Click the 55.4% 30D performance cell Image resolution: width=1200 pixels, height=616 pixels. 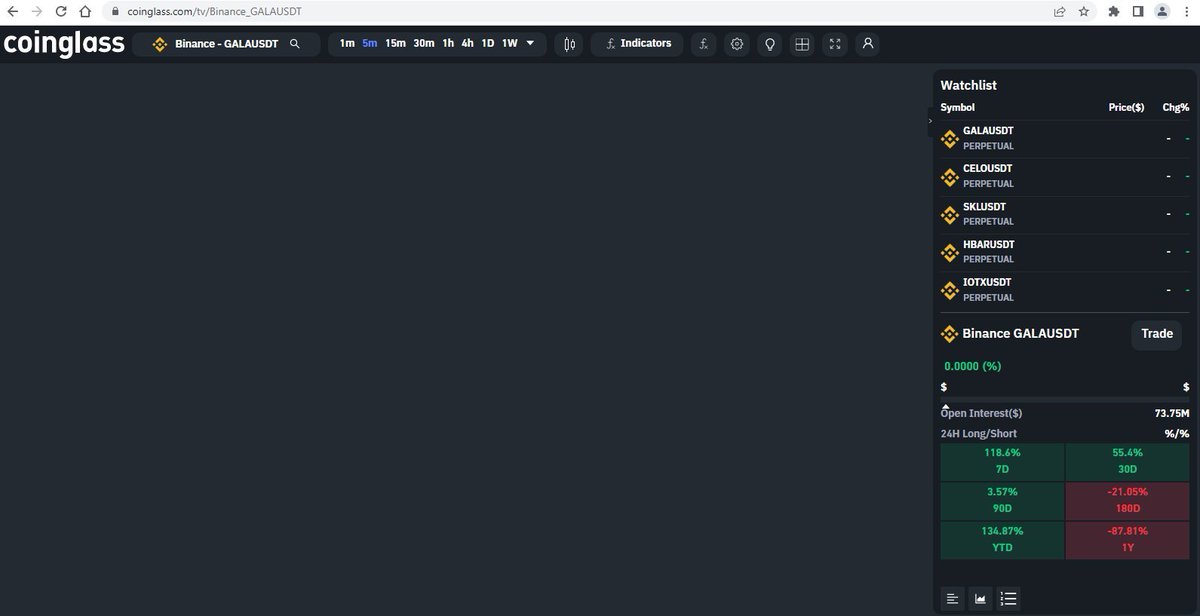pyautogui.click(x=1127, y=462)
